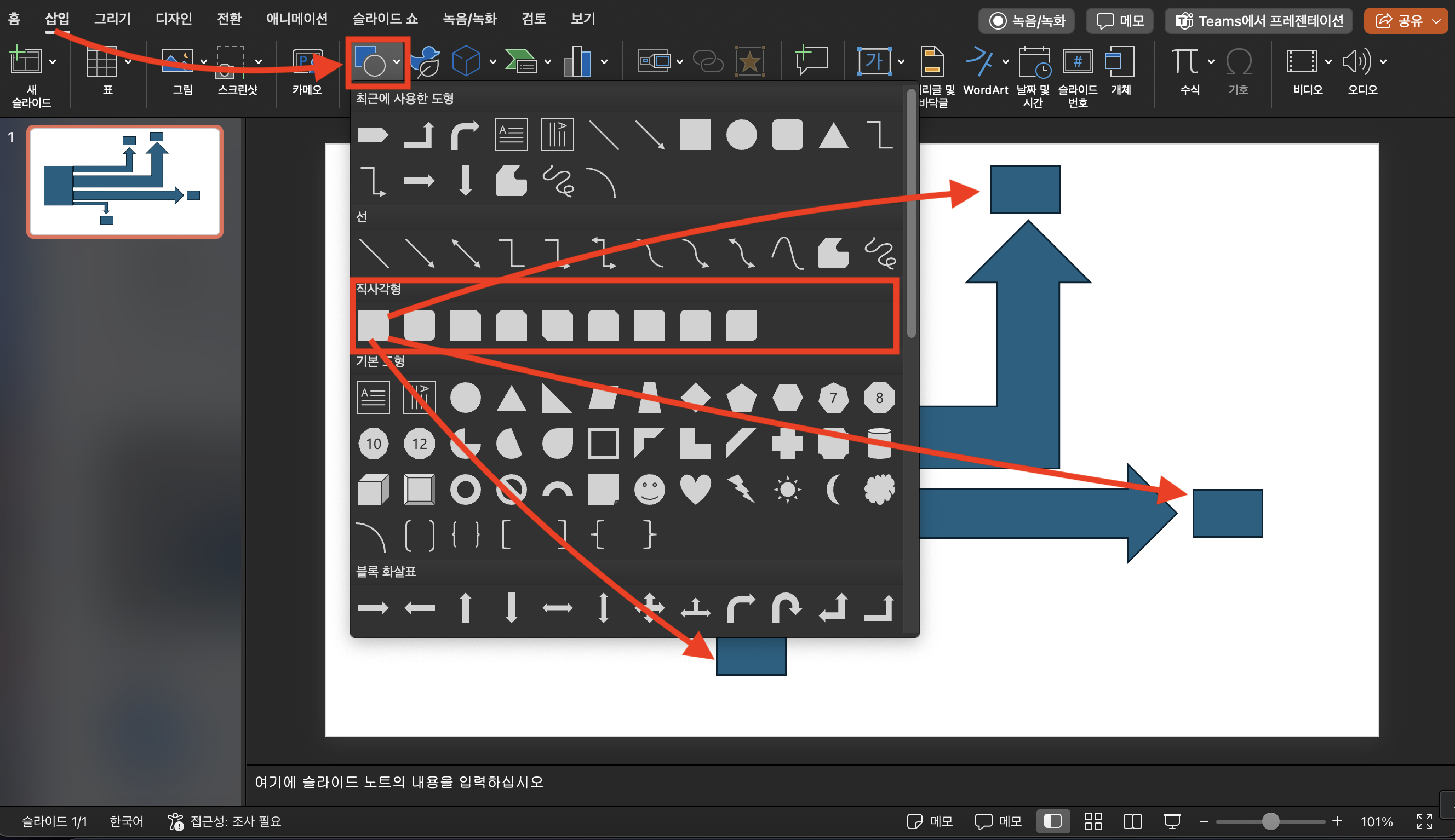
Task: Click the 녹음/녹화 record button at top right
Action: click(1026, 21)
